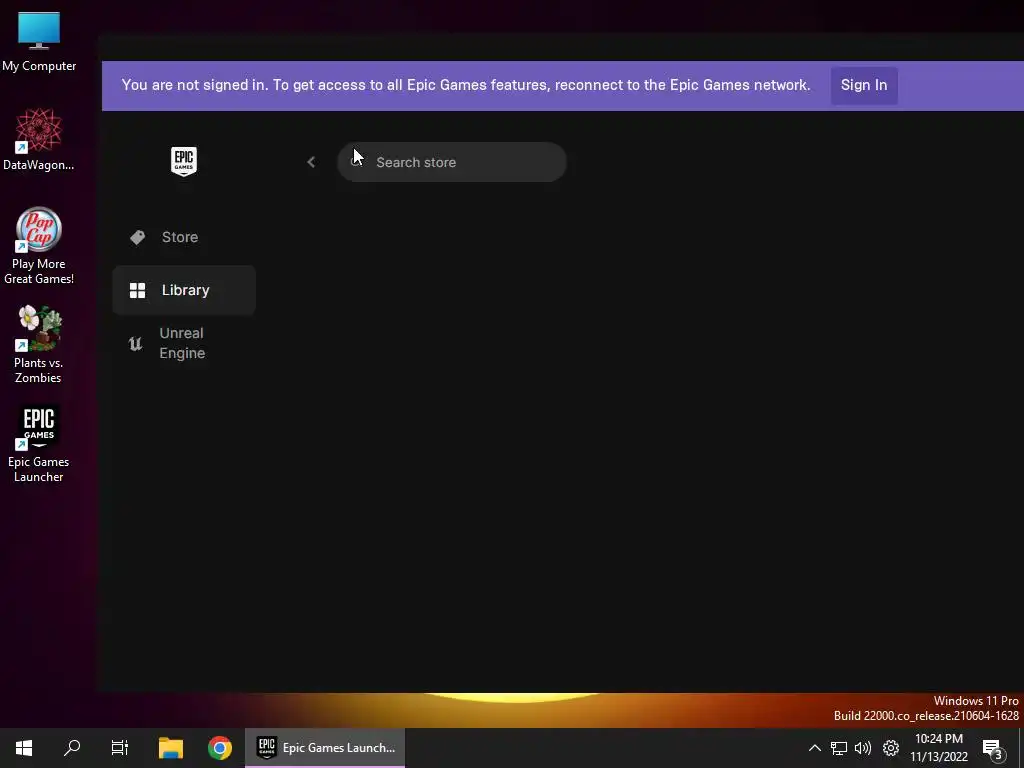Open Task View from the taskbar
1024x768 pixels.
pos(120,748)
